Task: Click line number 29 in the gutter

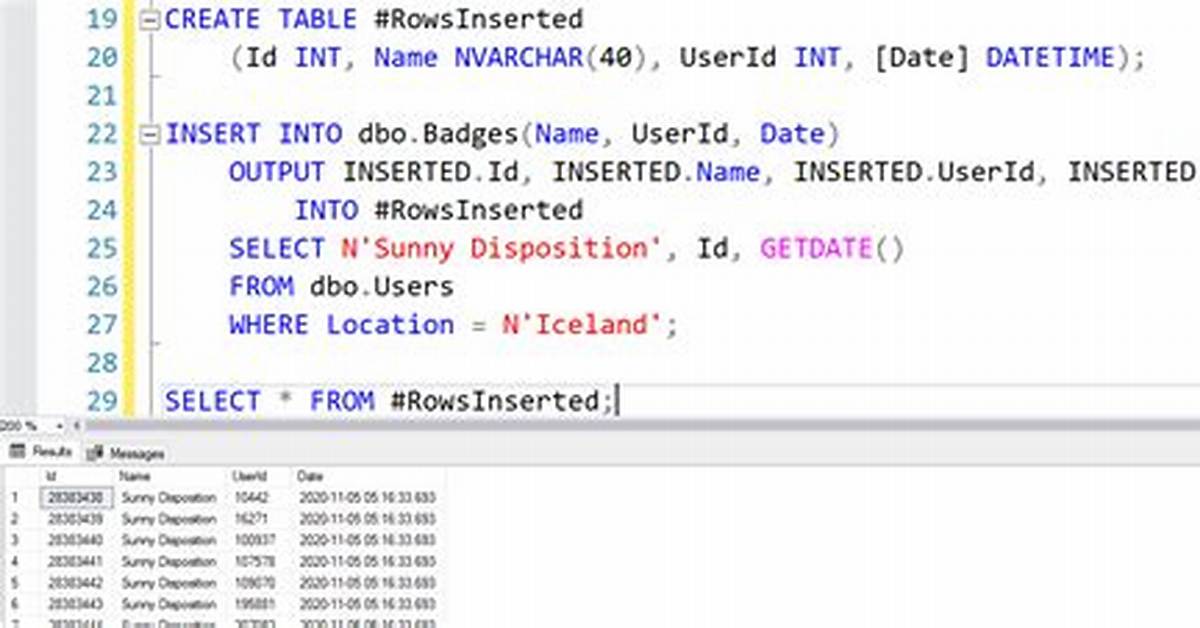Action: 101,401
